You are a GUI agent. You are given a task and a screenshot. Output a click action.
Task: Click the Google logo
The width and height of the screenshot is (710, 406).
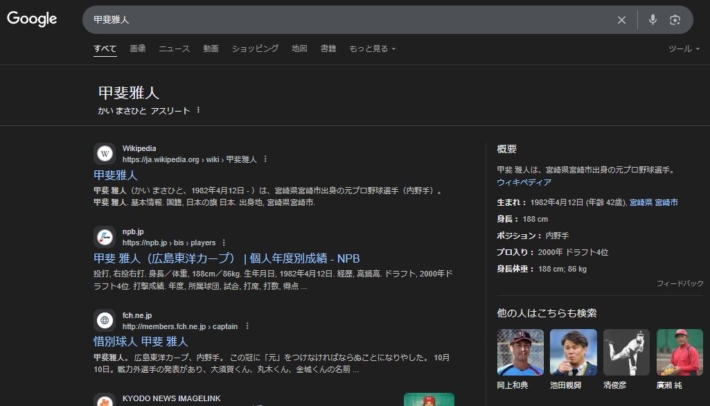[x=32, y=19]
